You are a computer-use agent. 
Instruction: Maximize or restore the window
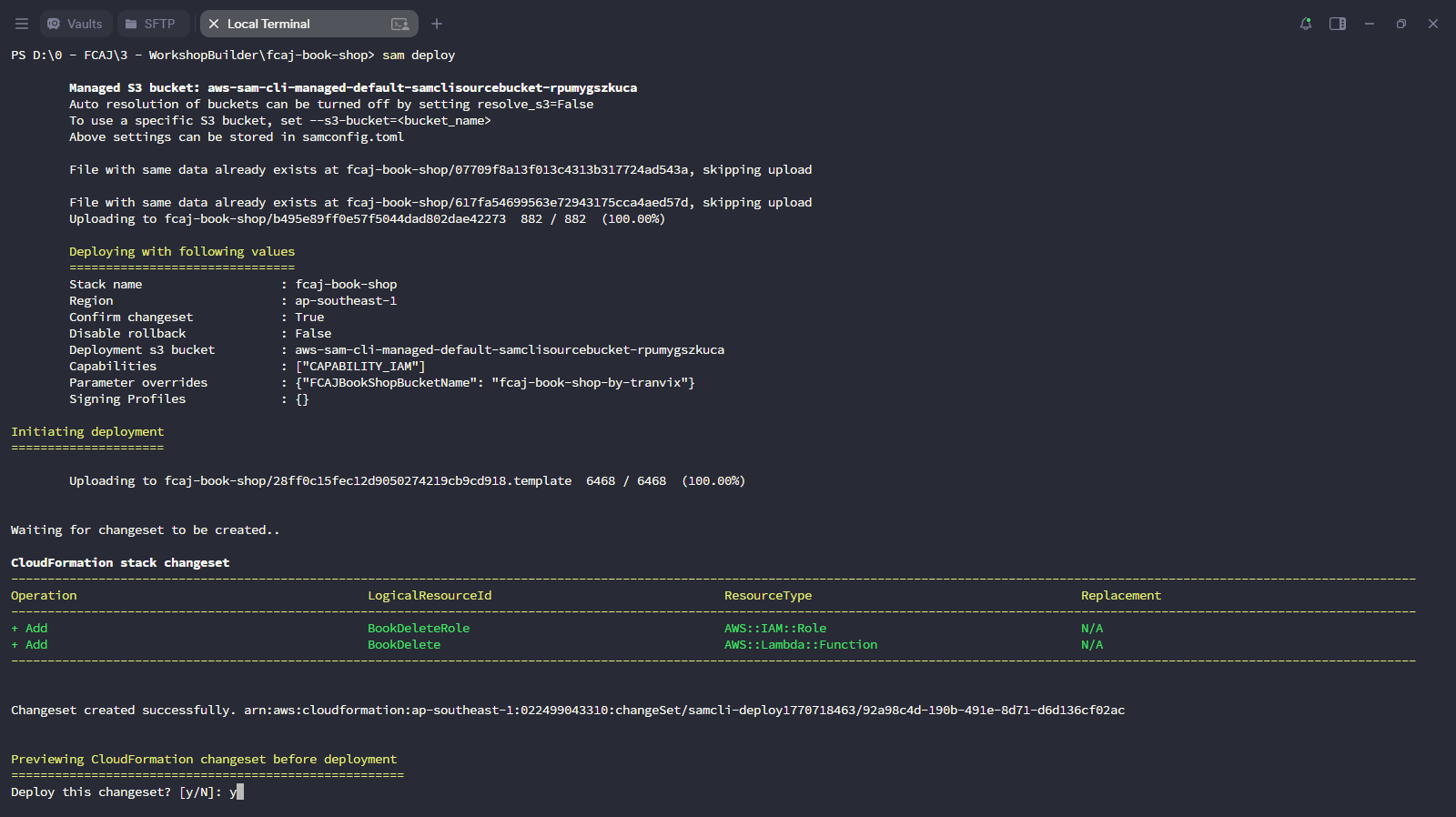1401,24
